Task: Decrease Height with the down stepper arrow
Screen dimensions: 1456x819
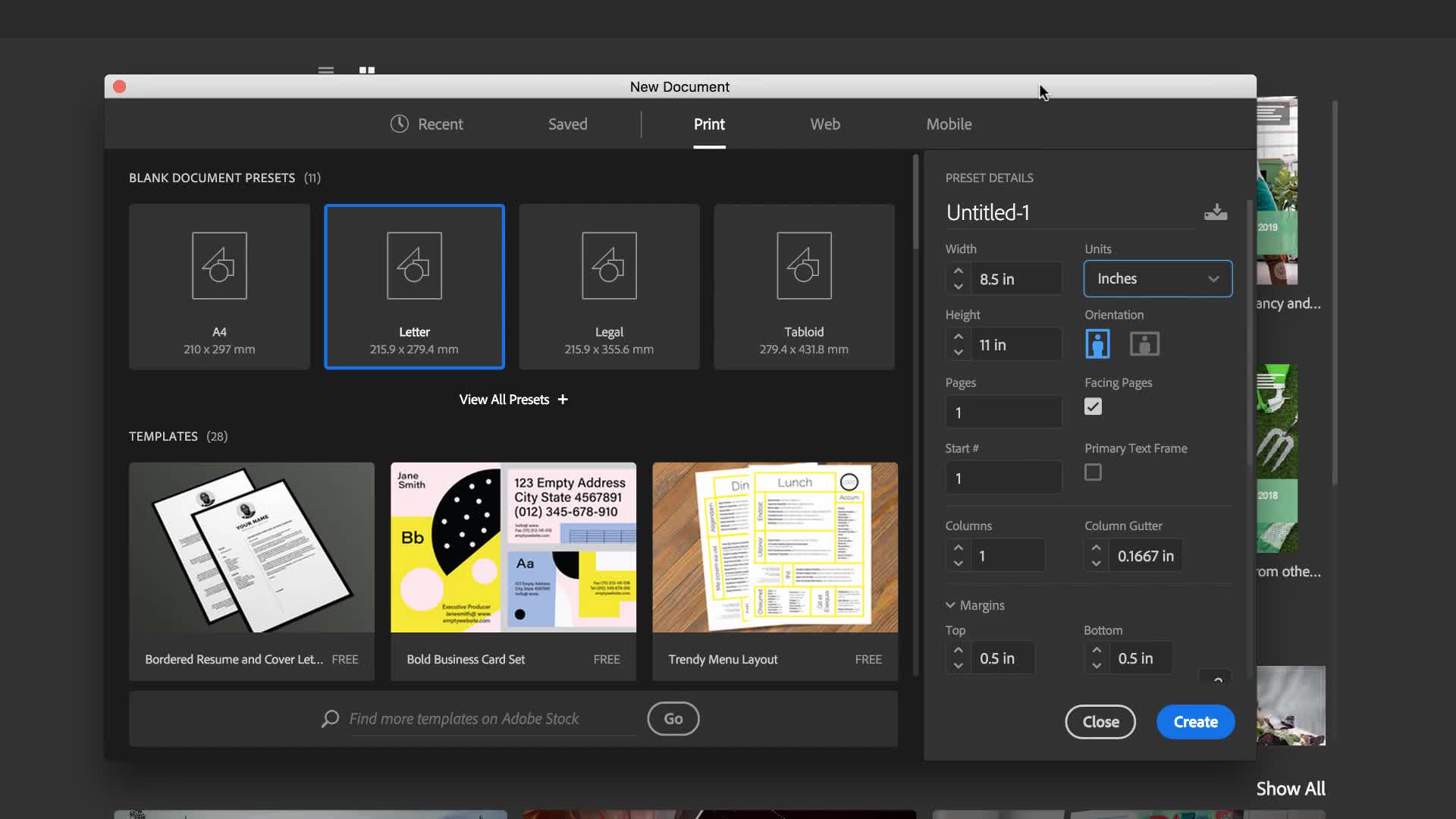Action: click(x=959, y=353)
